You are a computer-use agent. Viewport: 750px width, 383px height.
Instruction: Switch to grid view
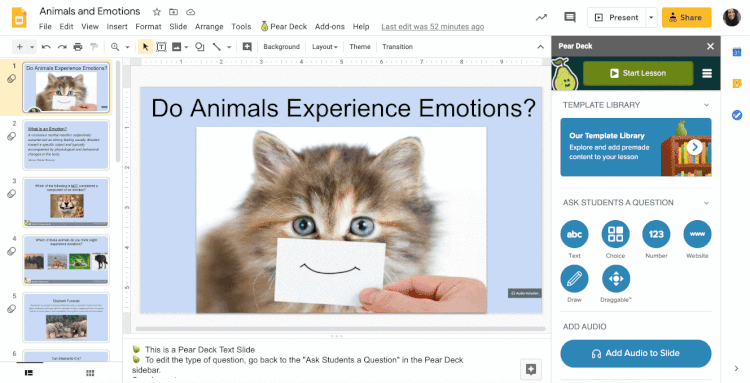click(90, 373)
